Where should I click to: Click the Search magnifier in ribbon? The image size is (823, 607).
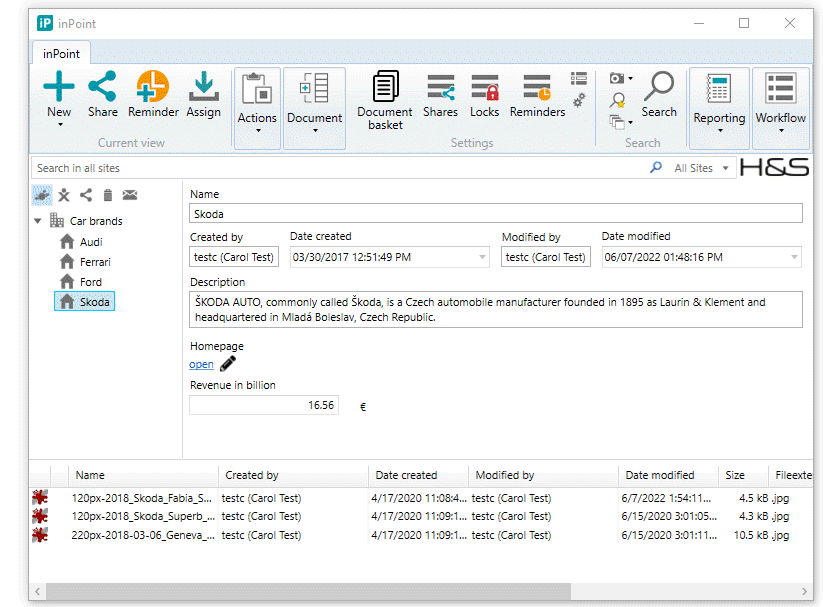point(659,86)
